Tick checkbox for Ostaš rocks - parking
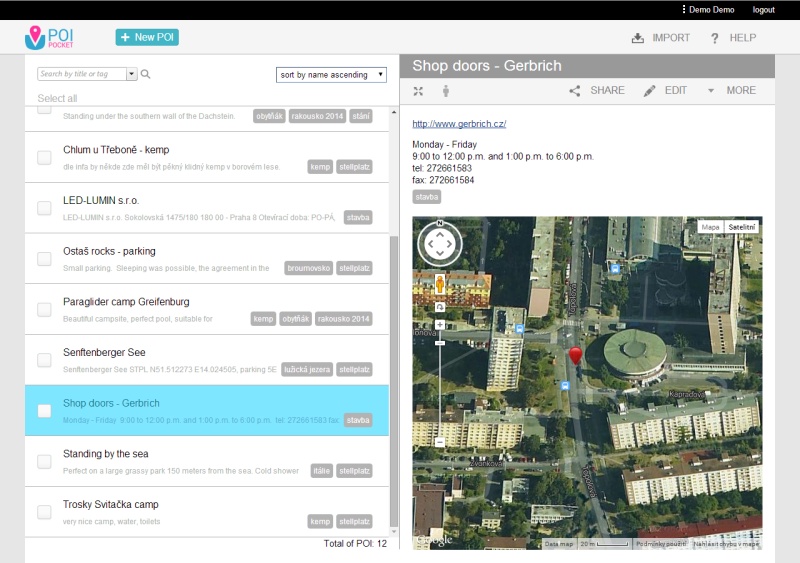Image resolution: width=800 pixels, height=563 pixels. pyautogui.click(x=44, y=258)
